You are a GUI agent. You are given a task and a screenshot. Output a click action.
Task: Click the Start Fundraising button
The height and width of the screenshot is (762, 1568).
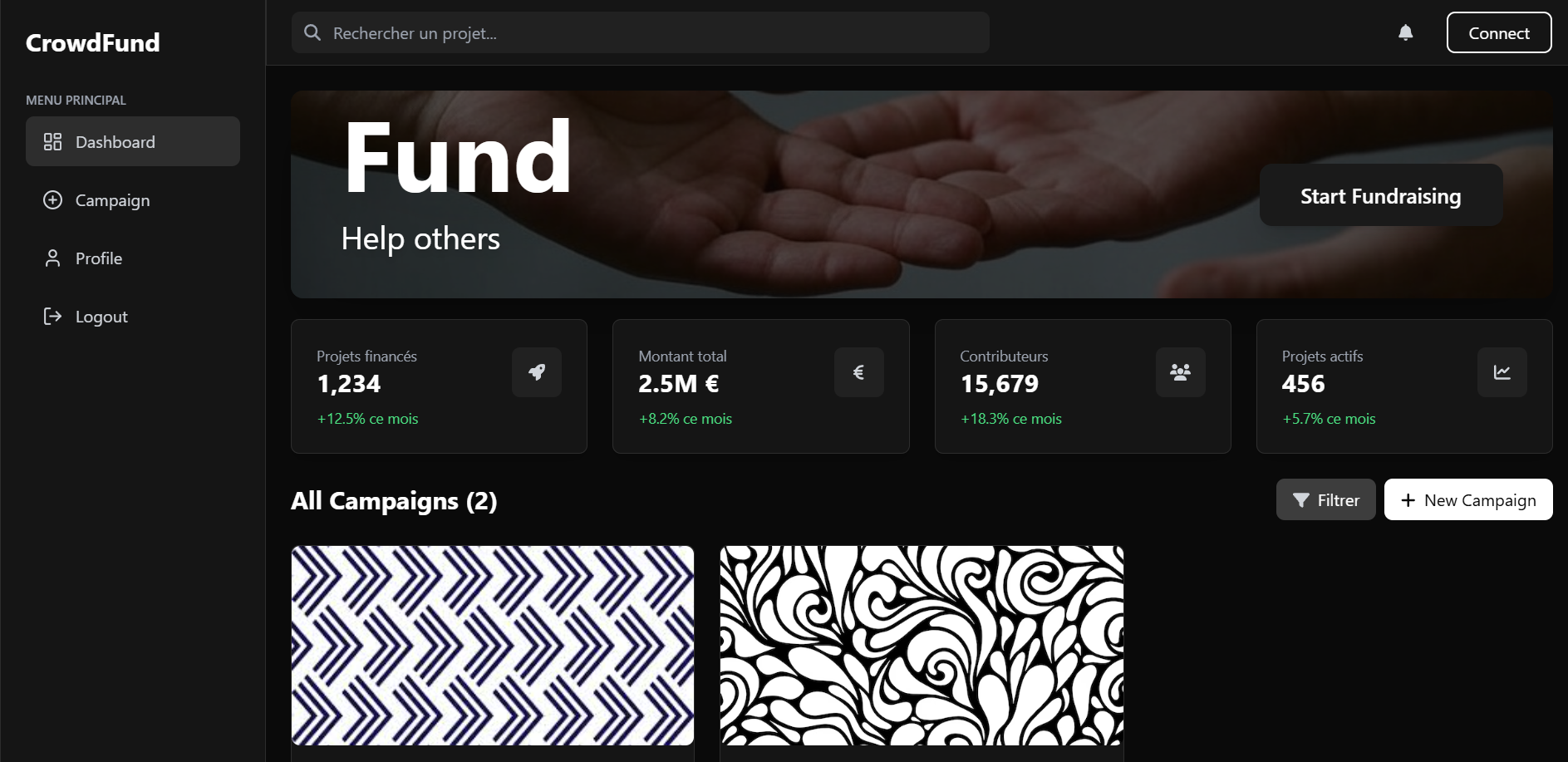tap(1381, 195)
